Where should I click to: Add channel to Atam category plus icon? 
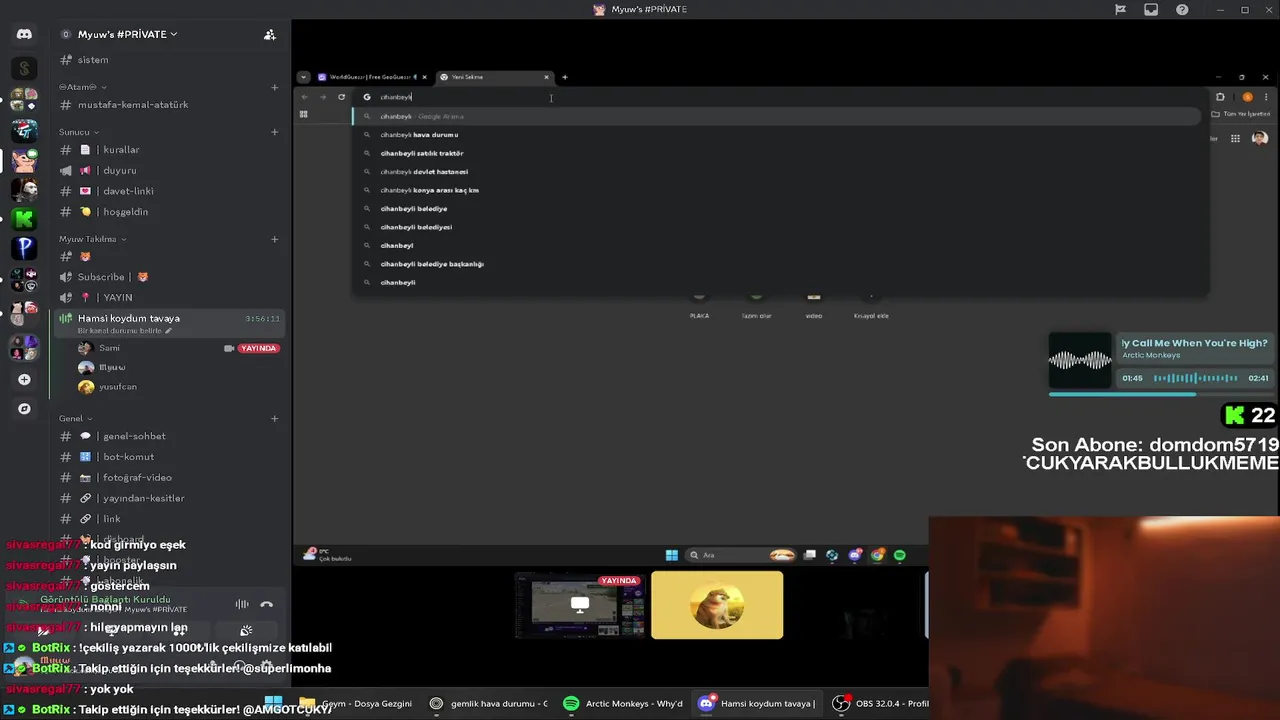pyautogui.click(x=275, y=87)
